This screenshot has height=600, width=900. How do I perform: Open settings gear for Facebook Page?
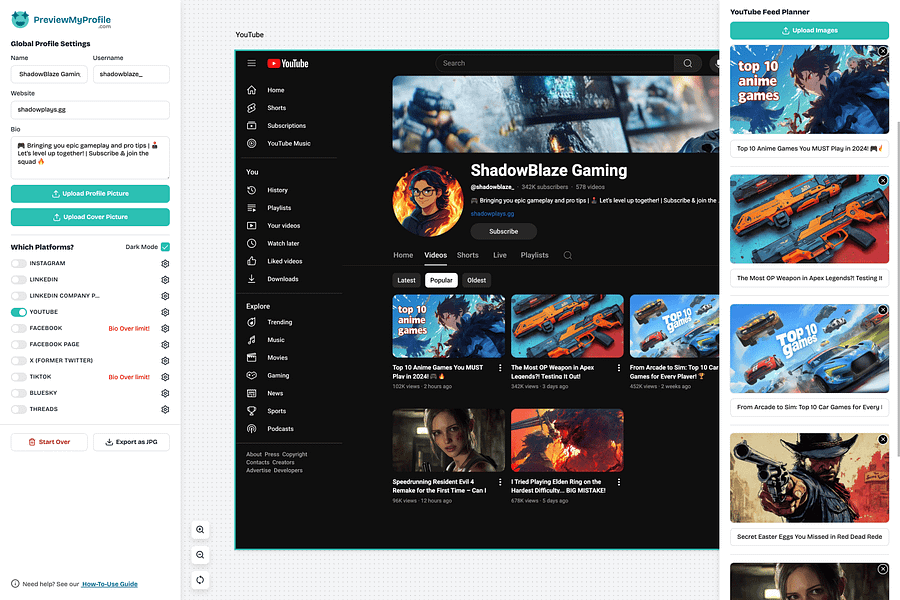coord(165,344)
